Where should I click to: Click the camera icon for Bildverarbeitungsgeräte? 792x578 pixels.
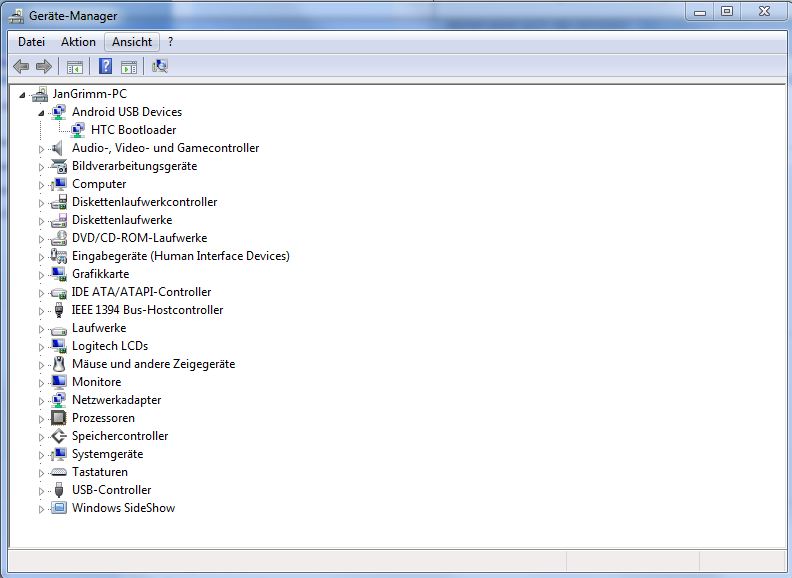(x=59, y=166)
